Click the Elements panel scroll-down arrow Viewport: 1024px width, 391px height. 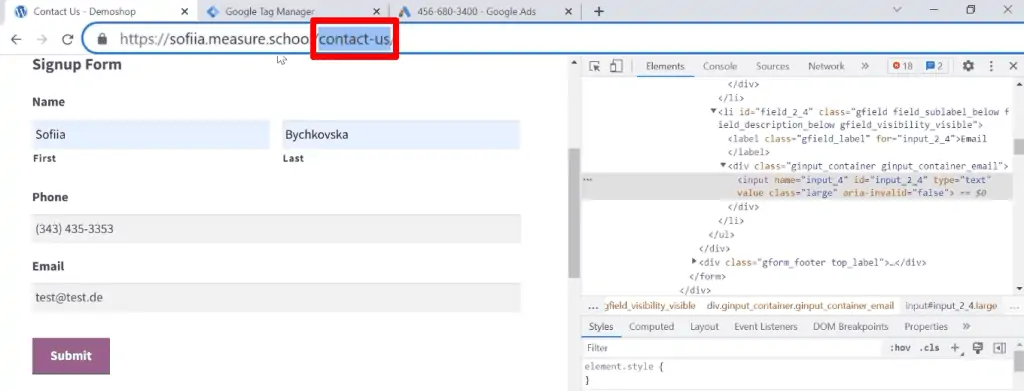[x=1019, y=288]
